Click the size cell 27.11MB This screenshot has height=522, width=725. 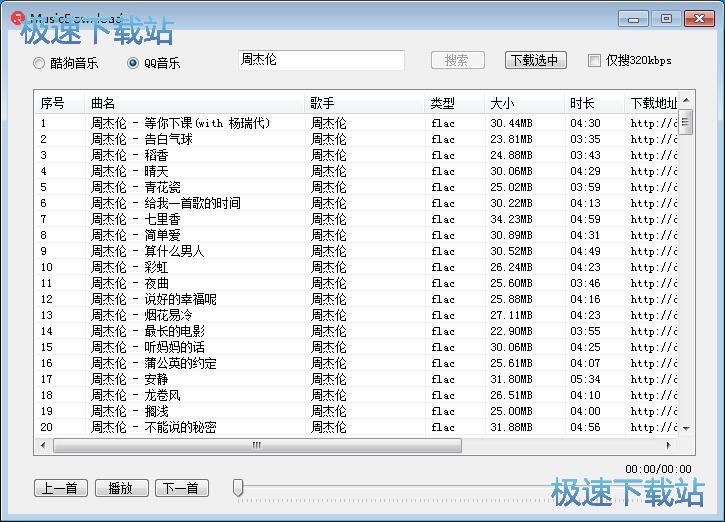[x=511, y=315]
